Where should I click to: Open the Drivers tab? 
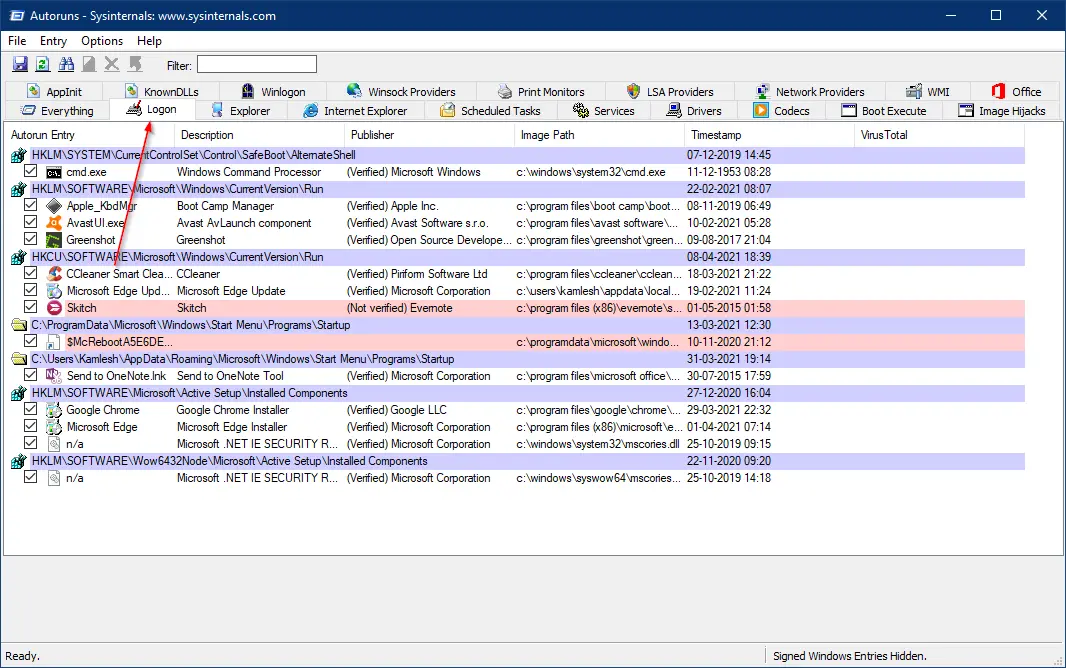pyautogui.click(x=694, y=111)
